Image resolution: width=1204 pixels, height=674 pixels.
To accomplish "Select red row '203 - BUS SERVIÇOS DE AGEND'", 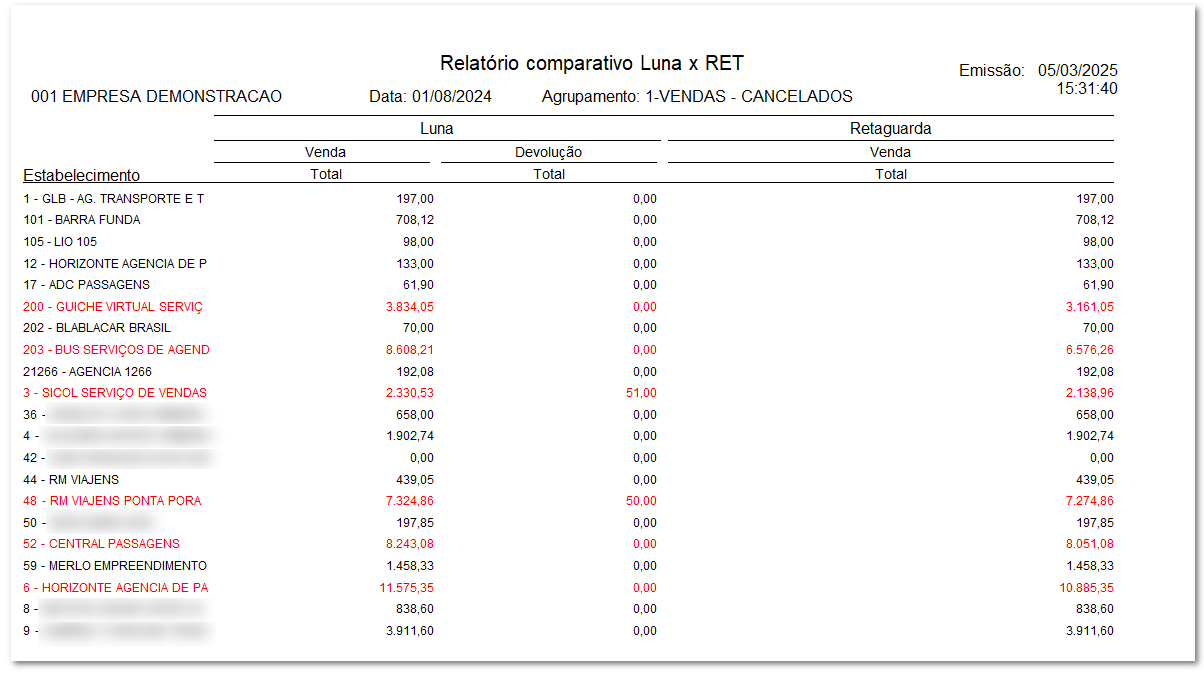I will [x=568, y=350].
